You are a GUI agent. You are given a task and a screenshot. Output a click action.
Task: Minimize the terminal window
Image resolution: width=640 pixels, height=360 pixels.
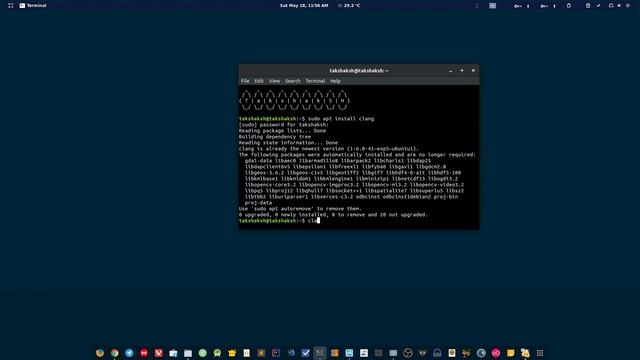[451, 71]
